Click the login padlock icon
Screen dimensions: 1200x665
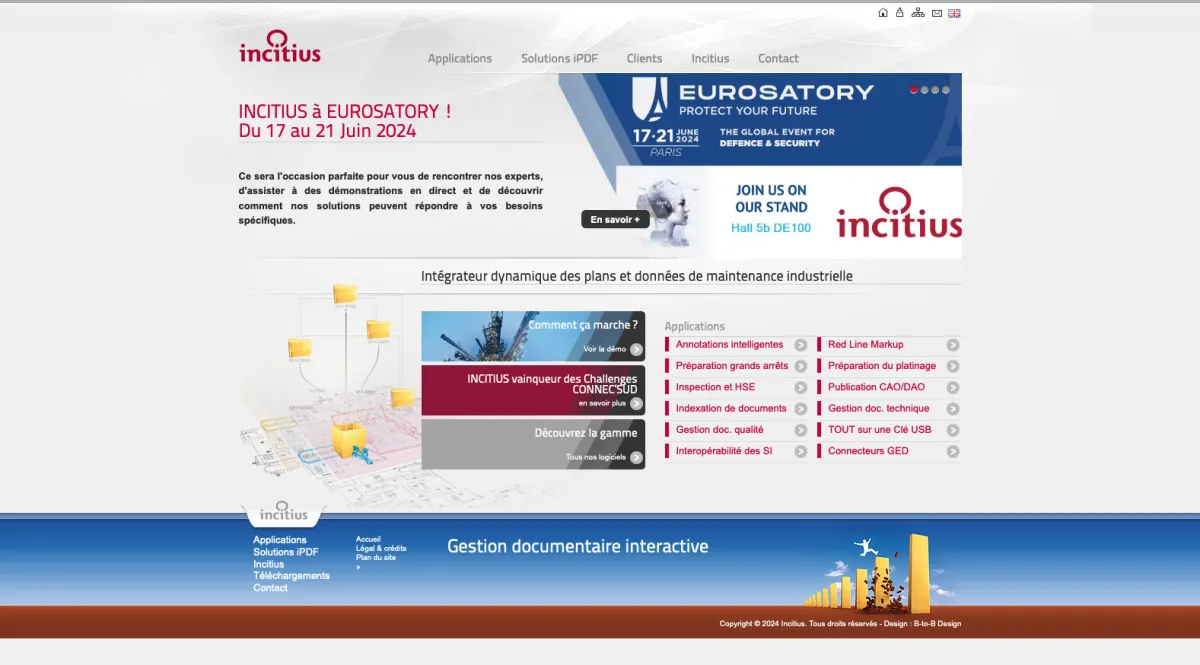pyautogui.click(x=899, y=13)
